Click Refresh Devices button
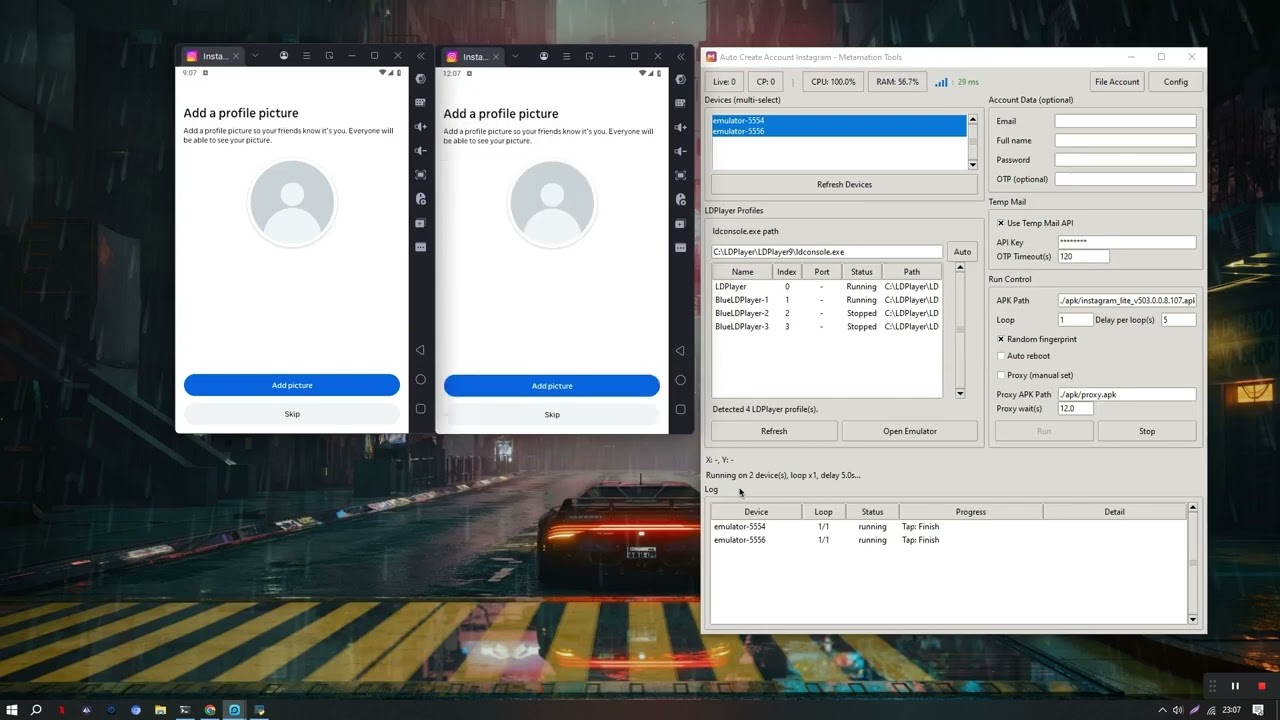This screenshot has width=1280, height=720. [844, 185]
